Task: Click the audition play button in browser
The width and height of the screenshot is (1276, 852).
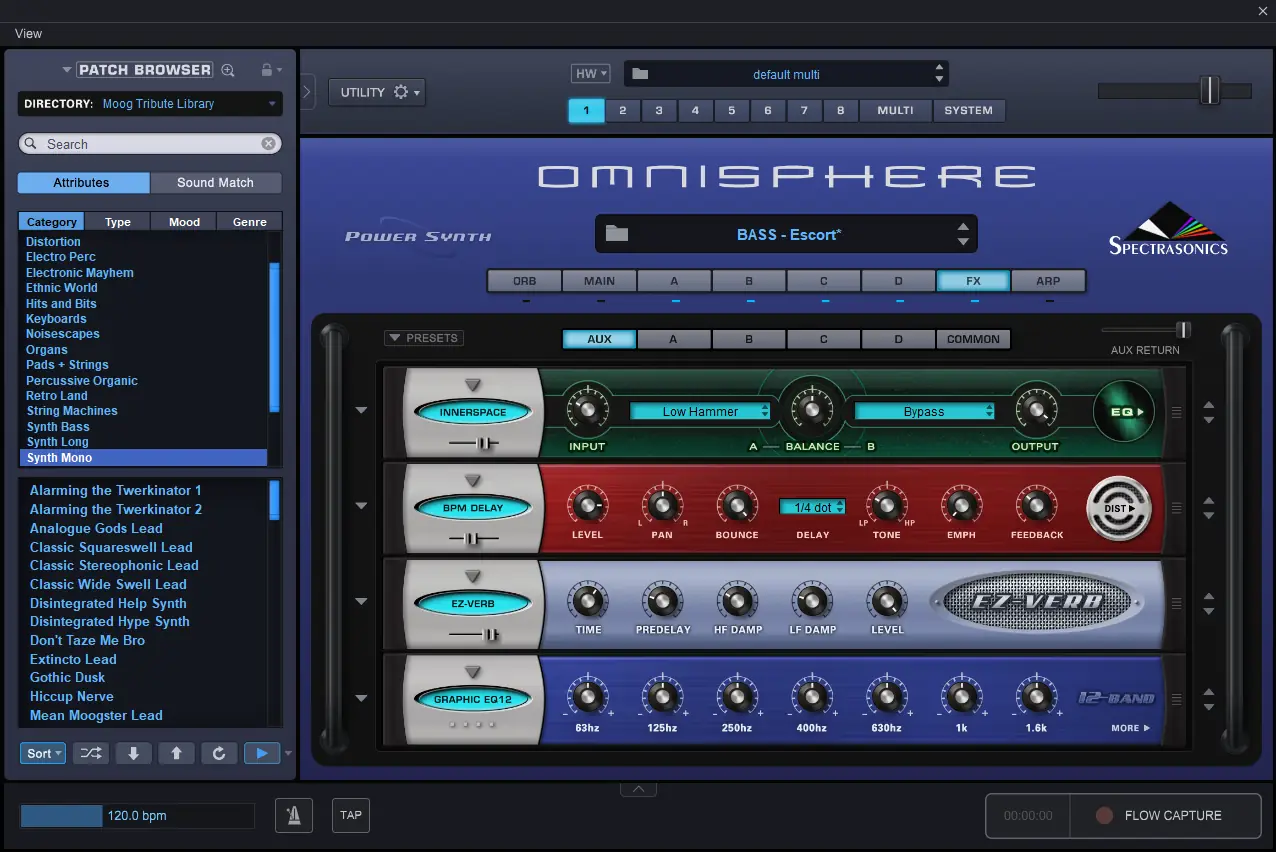Action: point(262,753)
